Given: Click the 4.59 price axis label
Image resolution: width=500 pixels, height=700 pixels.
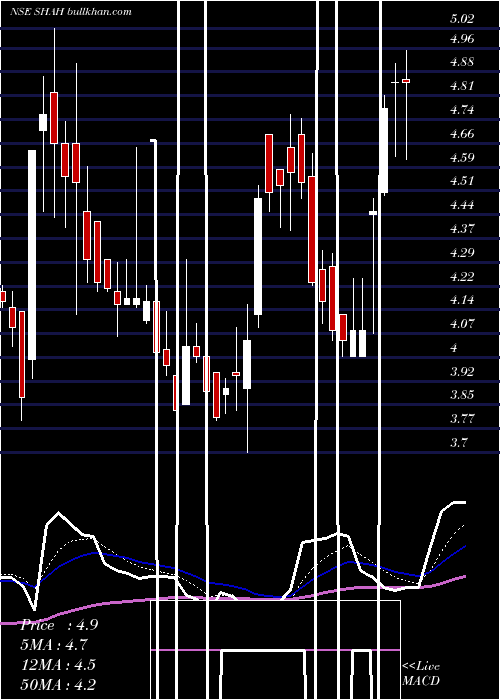Looking at the screenshot, I should (462, 158).
